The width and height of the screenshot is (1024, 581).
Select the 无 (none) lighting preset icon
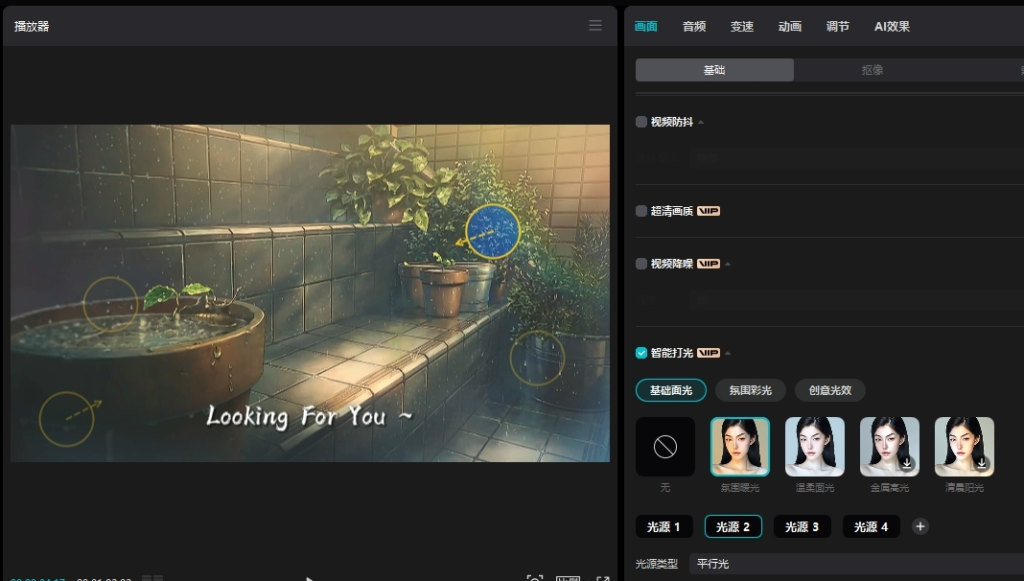[665, 447]
